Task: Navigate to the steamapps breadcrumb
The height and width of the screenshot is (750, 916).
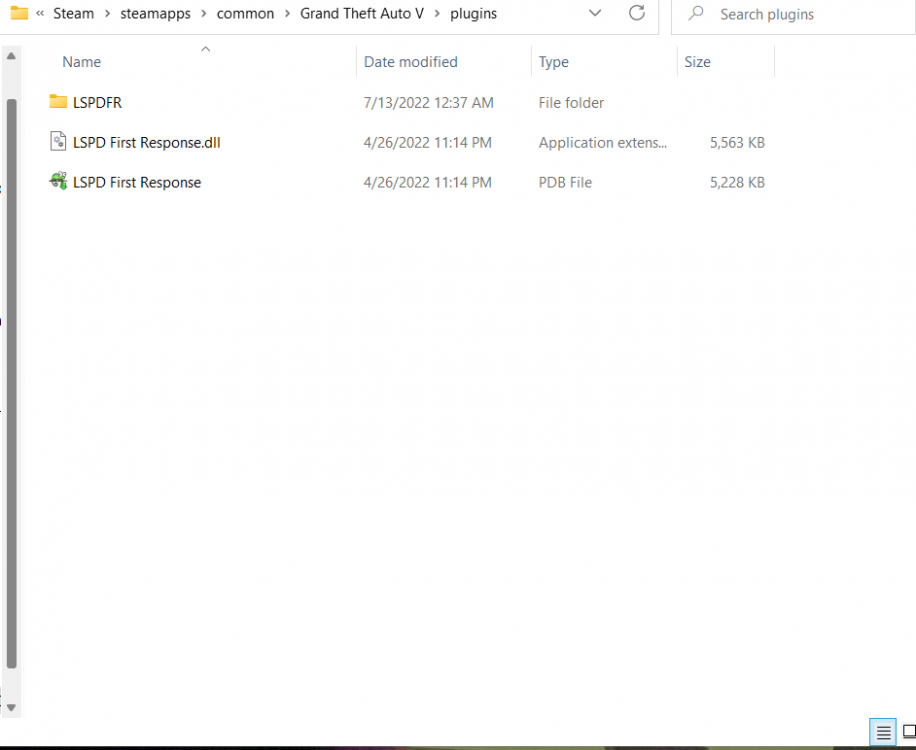Action: (x=155, y=13)
